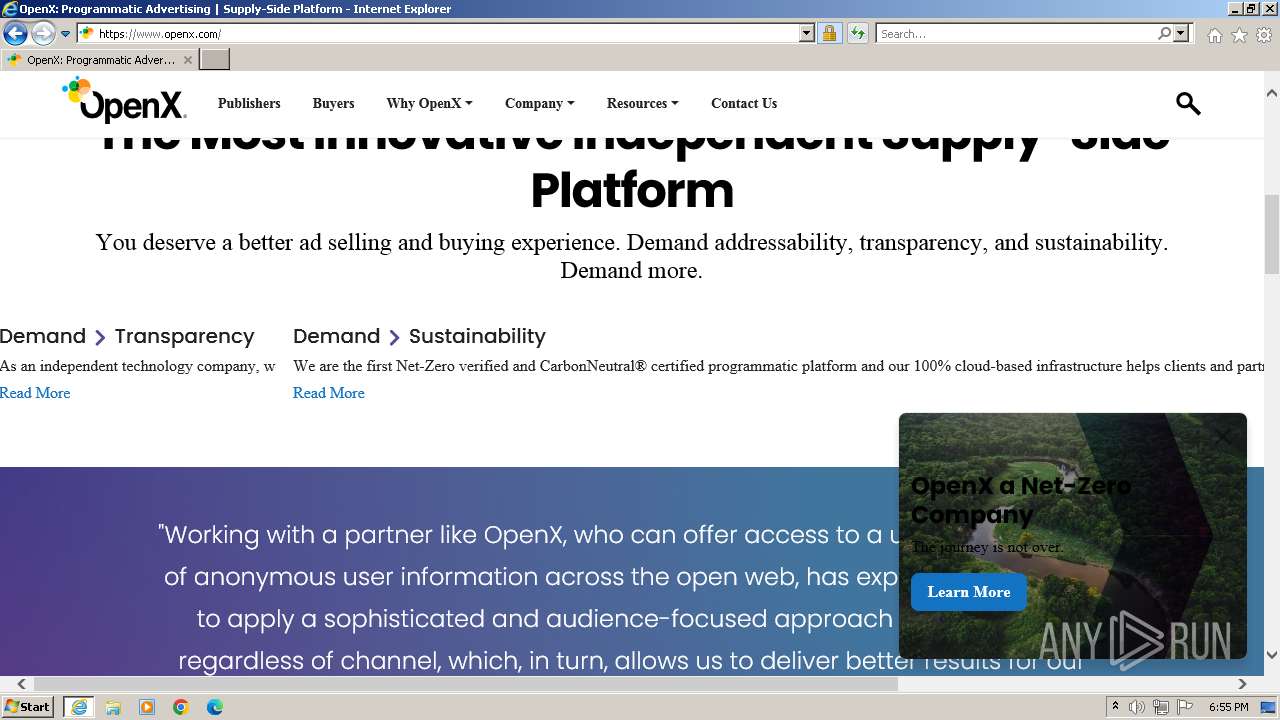Image resolution: width=1280 pixels, height=720 pixels.
Task: Click the vertical scrollbar down arrow
Action: coord(1272,655)
